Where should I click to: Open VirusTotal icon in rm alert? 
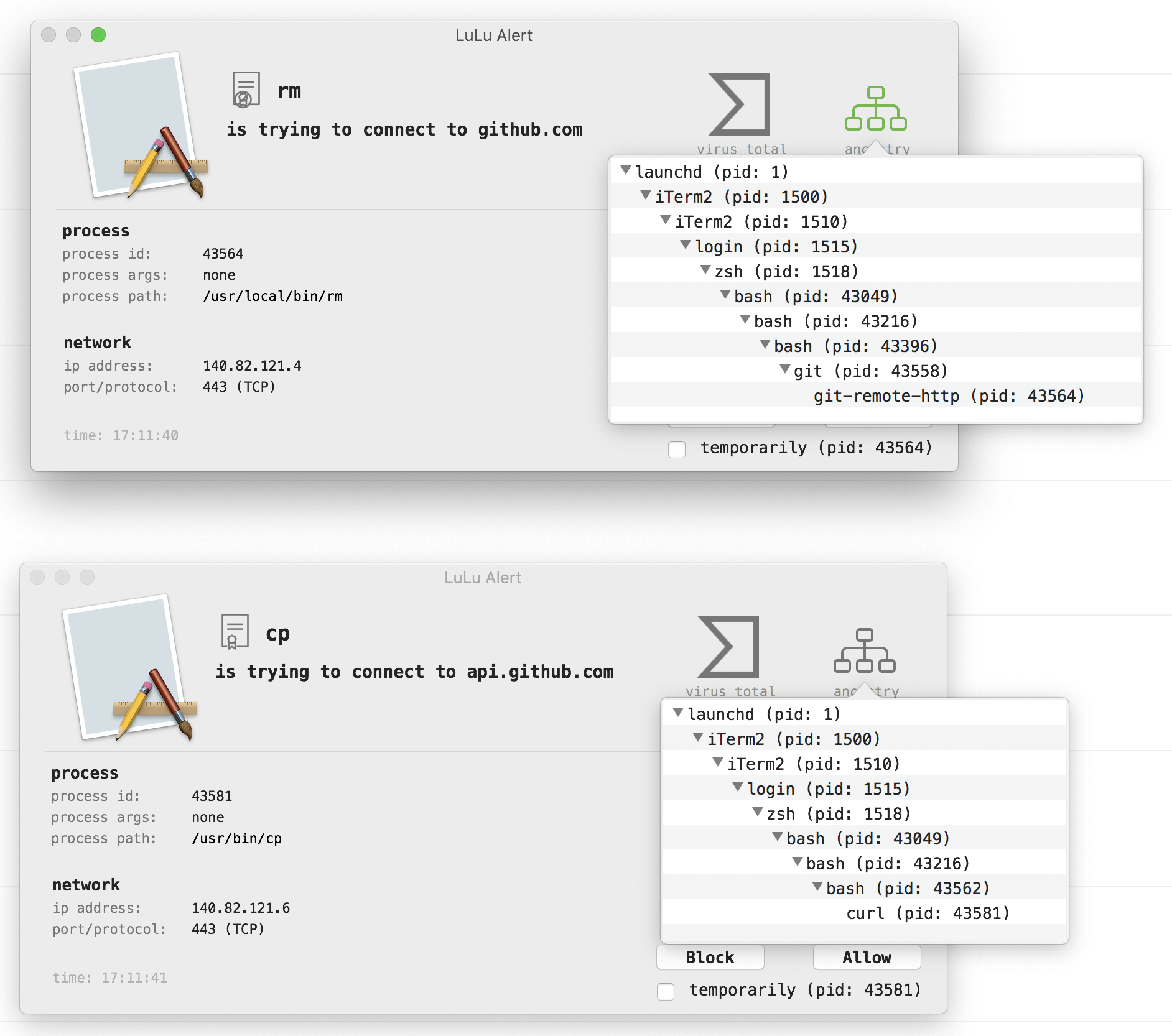pos(740,104)
